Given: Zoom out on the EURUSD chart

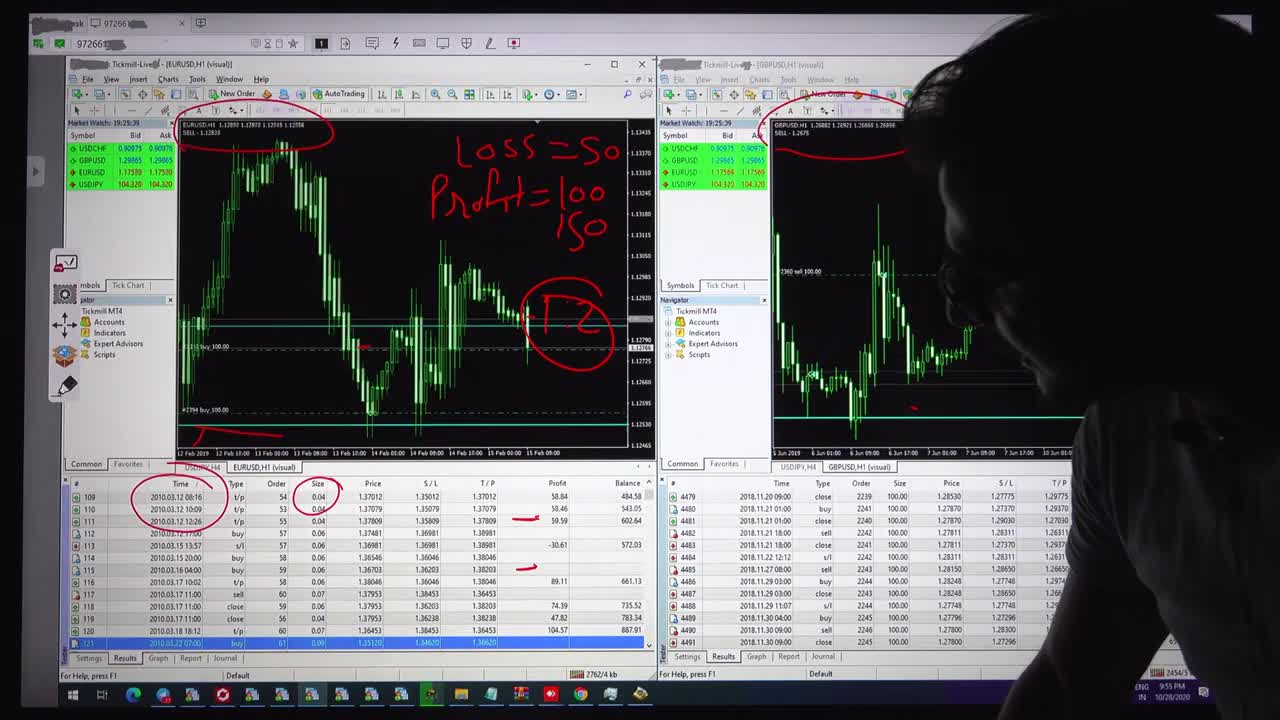Looking at the screenshot, I should tap(452, 94).
